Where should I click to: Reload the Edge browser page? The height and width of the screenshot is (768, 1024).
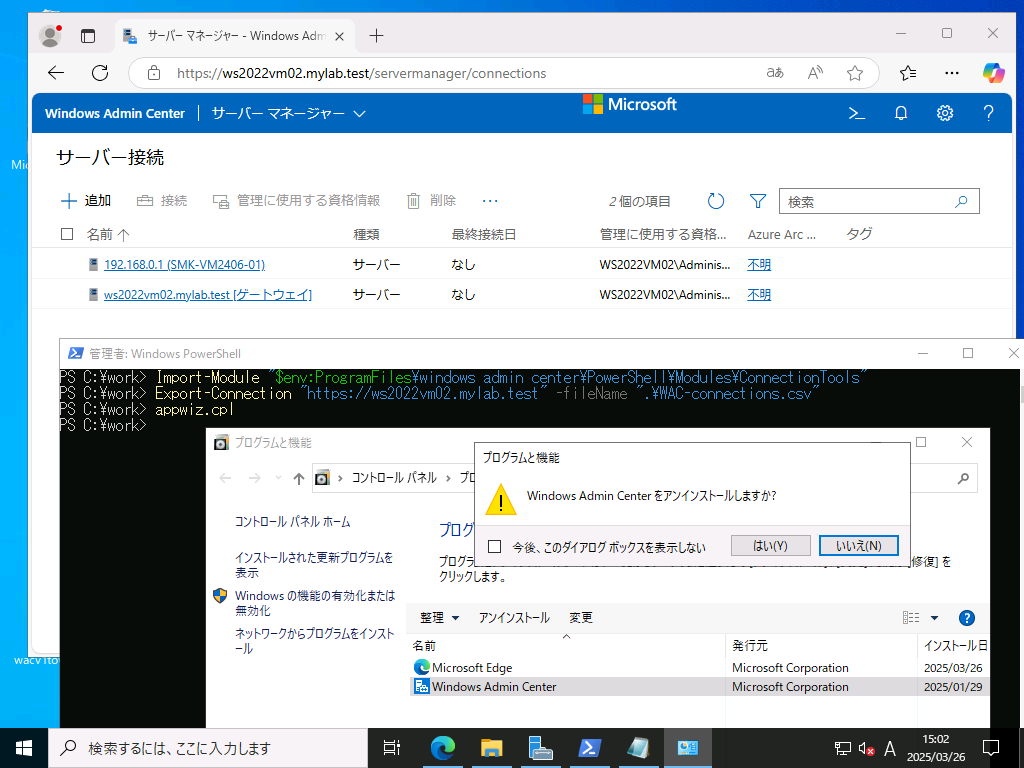tap(100, 73)
